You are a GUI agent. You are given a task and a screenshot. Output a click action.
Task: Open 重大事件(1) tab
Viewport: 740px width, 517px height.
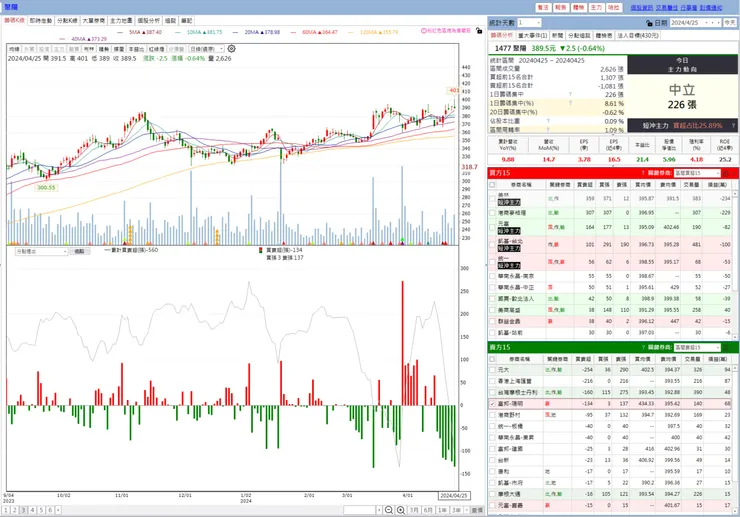click(532, 35)
